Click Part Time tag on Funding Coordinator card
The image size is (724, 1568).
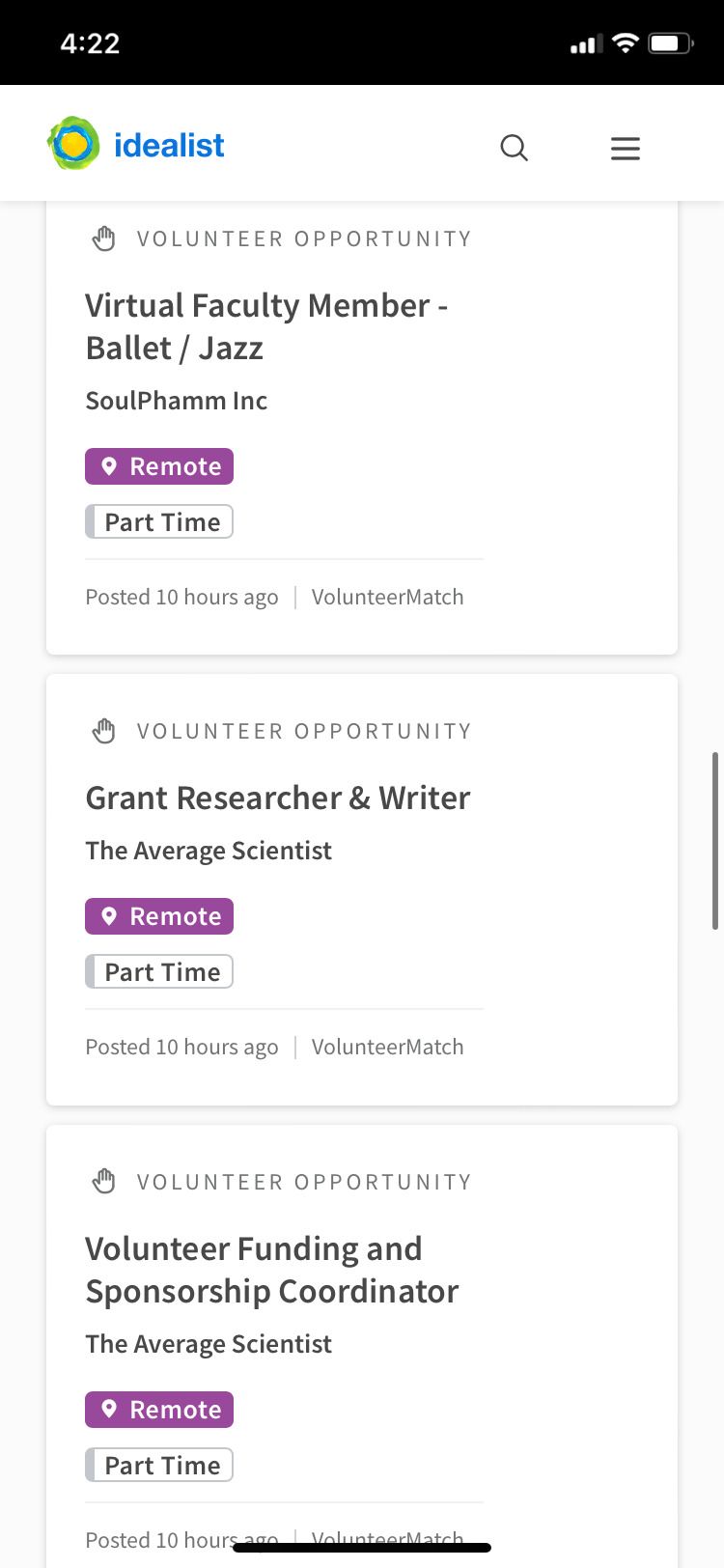click(160, 1466)
